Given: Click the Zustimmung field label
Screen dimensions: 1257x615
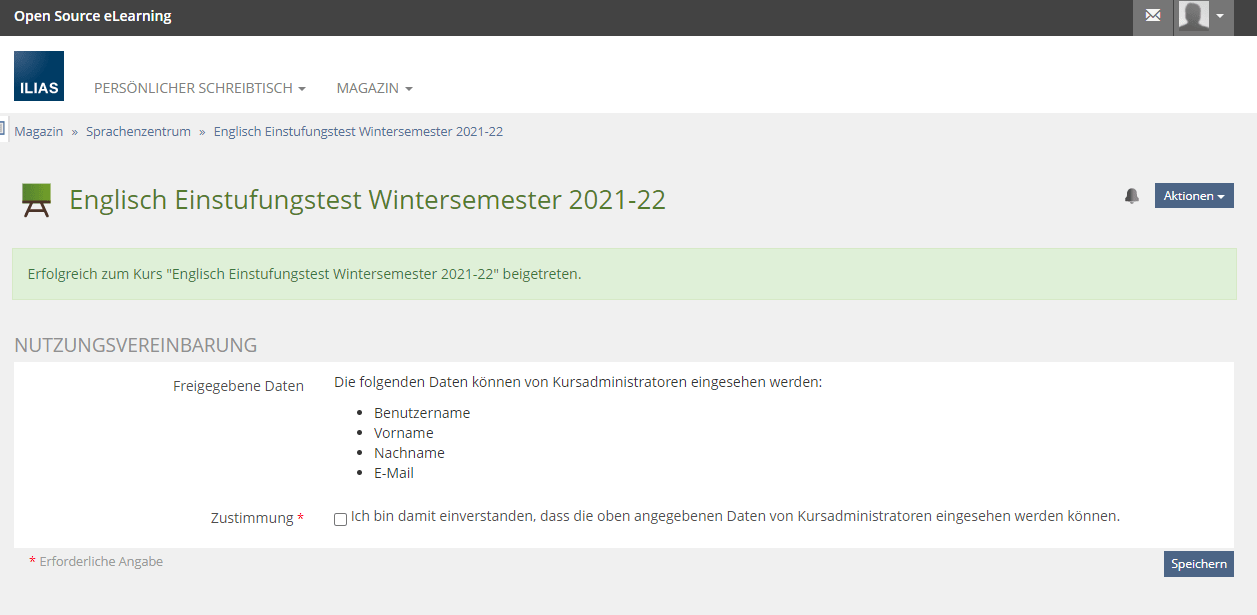Looking at the screenshot, I should coord(252,518).
